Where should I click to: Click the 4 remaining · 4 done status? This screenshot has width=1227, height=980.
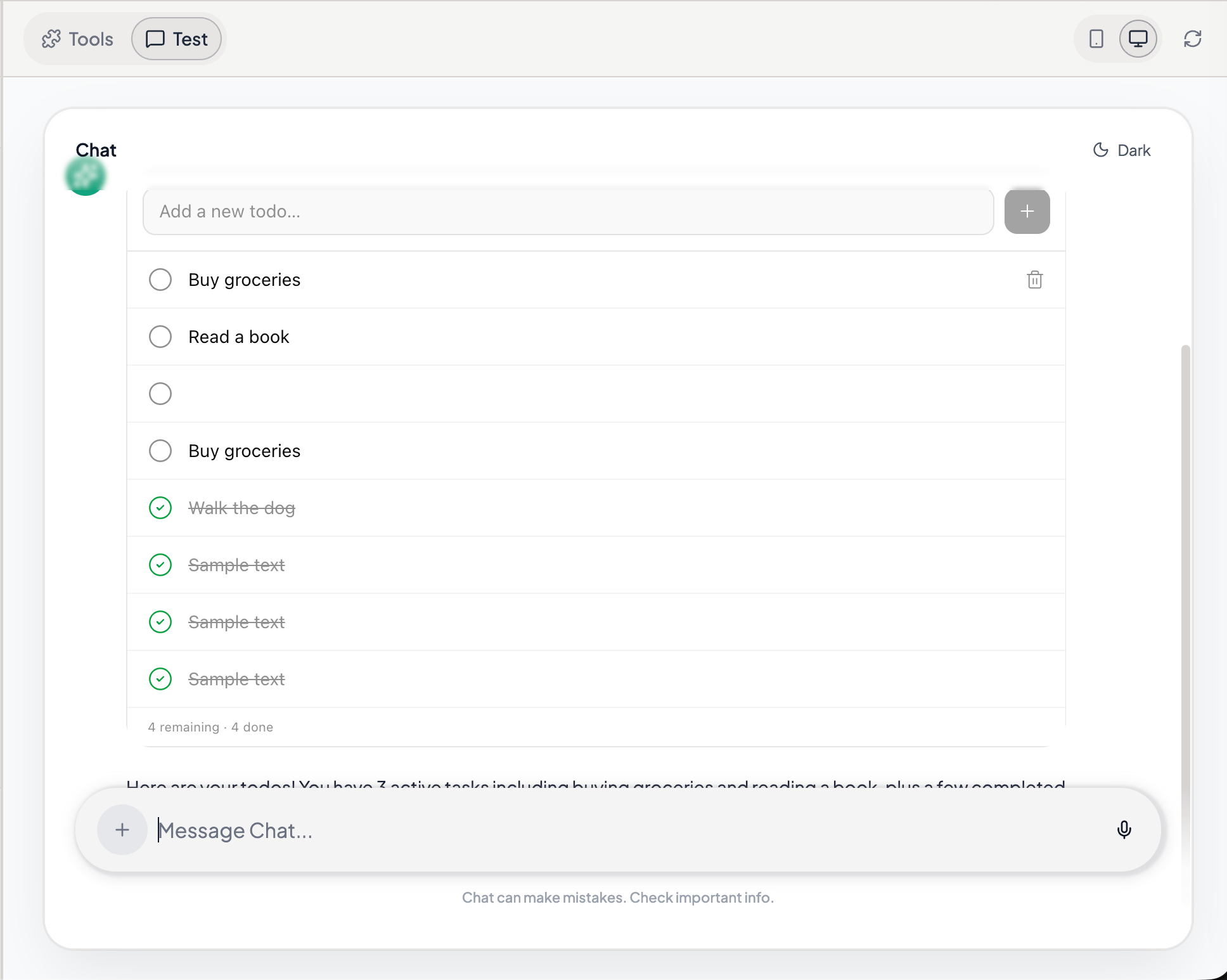(x=210, y=727)
